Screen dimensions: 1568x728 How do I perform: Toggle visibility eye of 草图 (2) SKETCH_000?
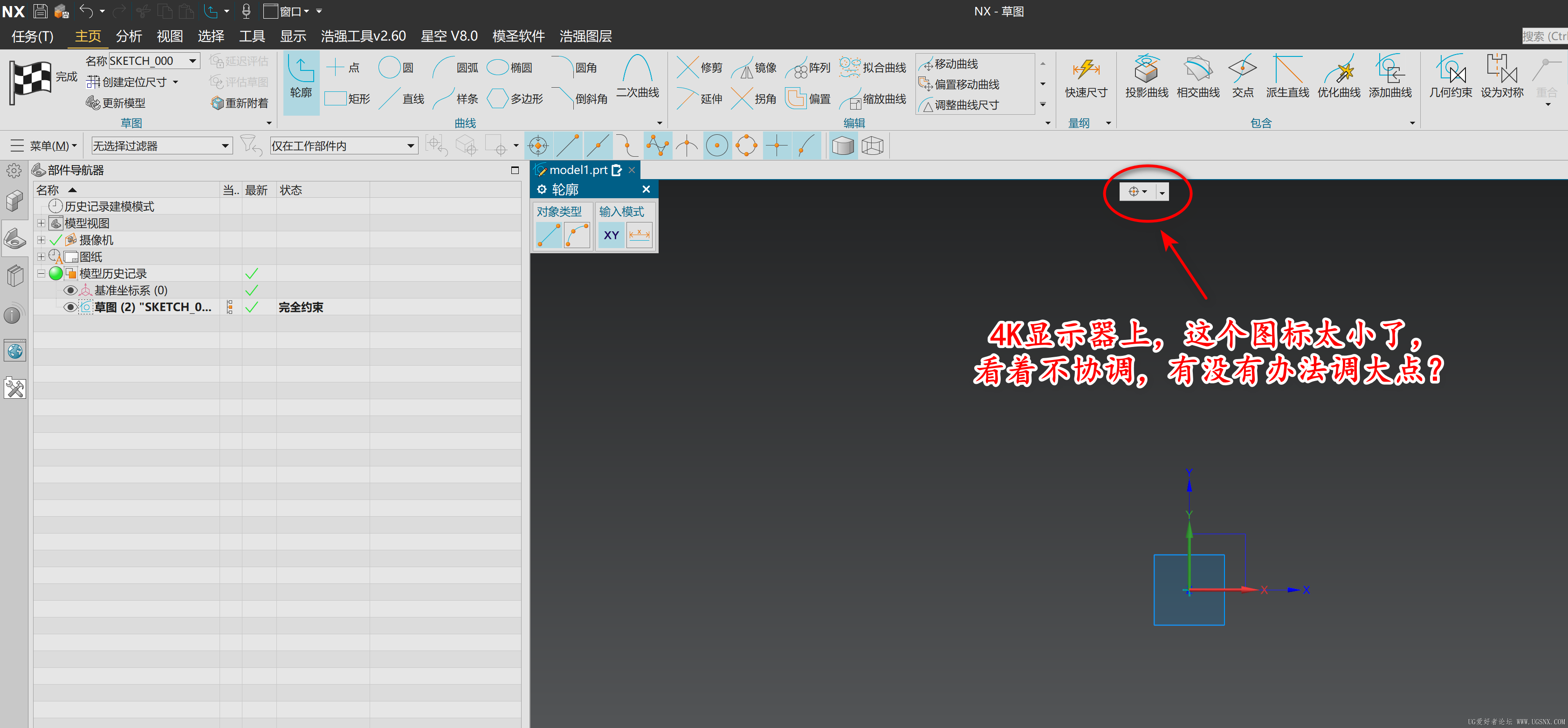pos(70,307)
